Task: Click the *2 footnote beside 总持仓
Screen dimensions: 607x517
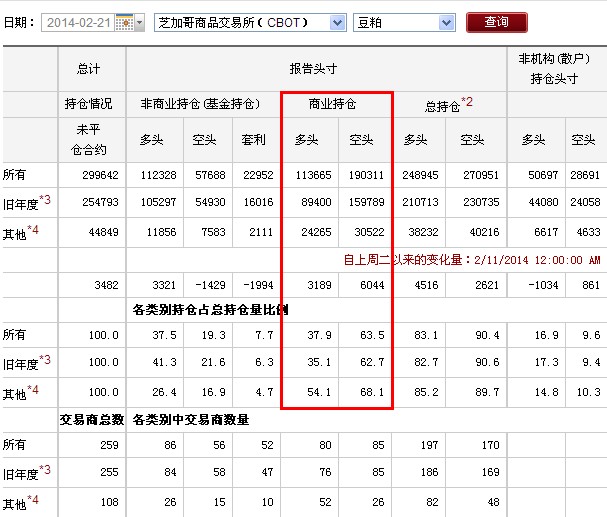Action: click(466, 102)
